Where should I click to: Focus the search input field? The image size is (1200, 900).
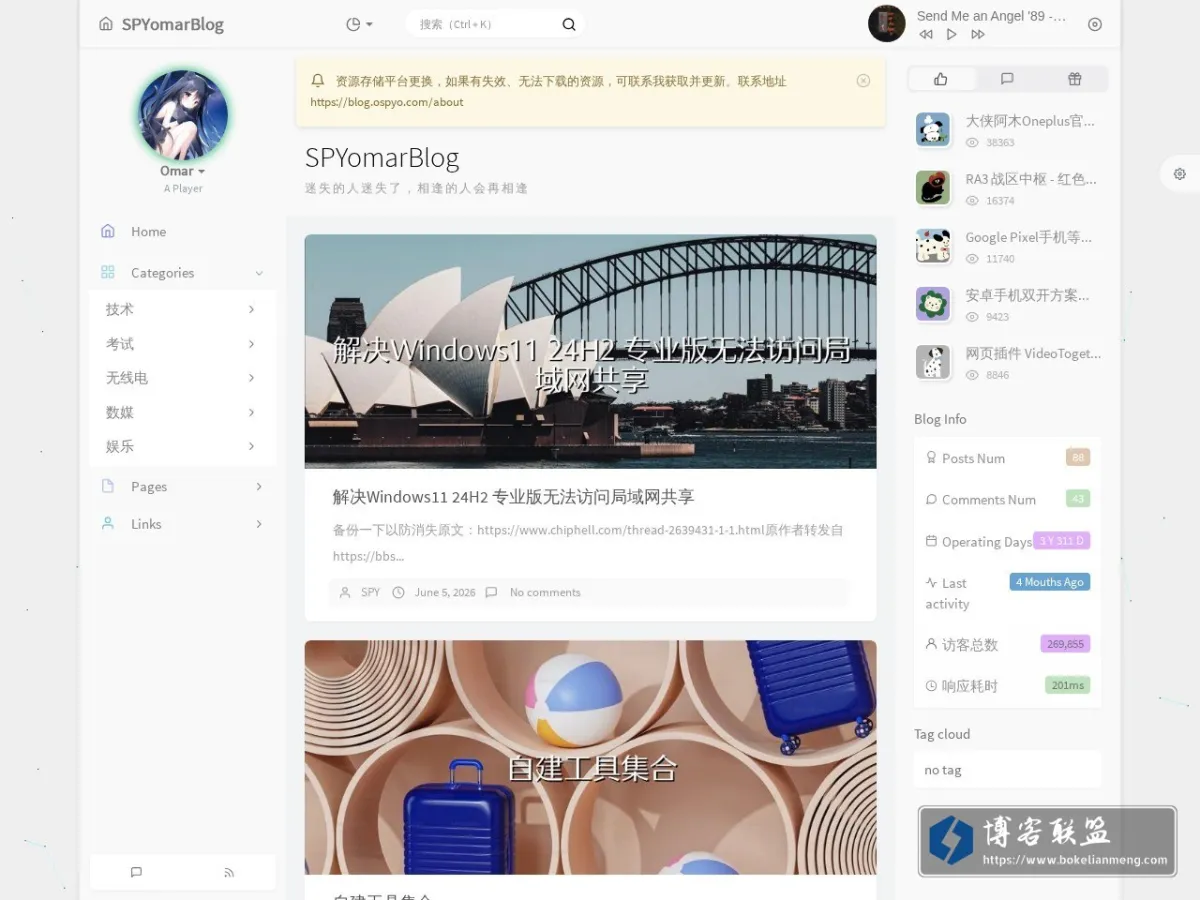[483, 24]
